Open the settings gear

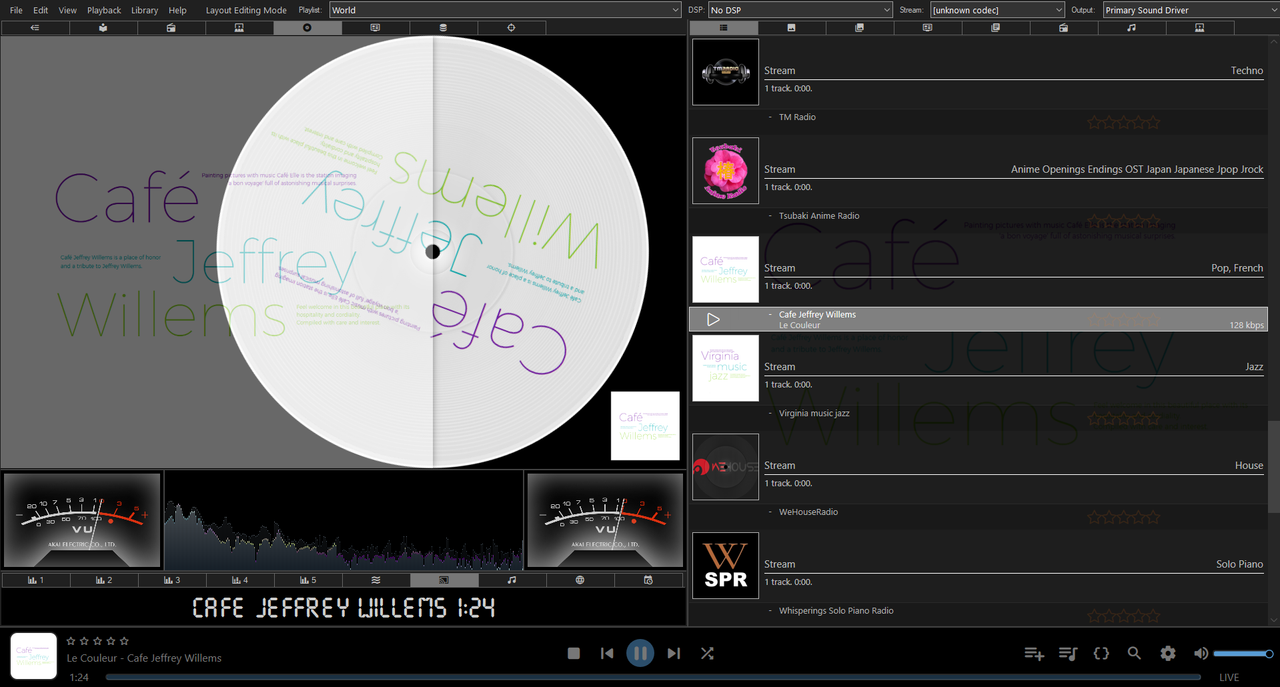click(x=1168, y=653)
